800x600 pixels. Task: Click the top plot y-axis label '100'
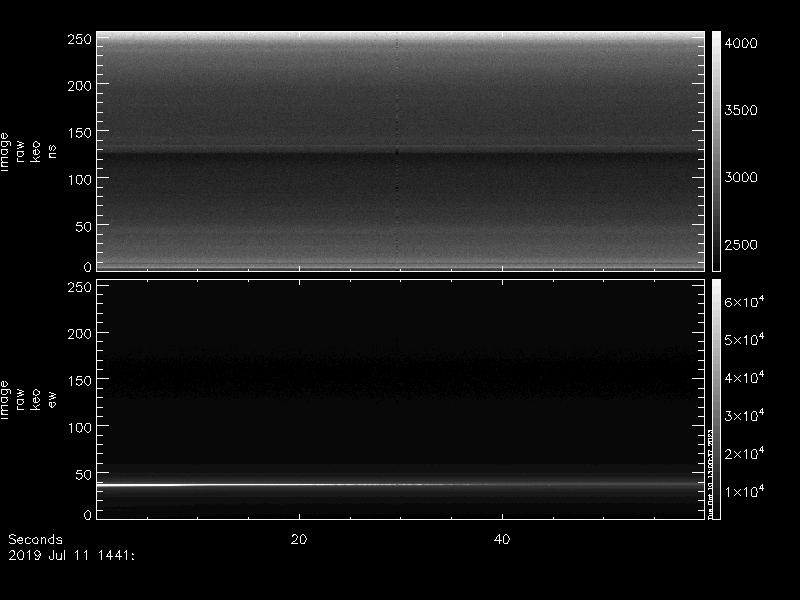[x=80, y=180]
